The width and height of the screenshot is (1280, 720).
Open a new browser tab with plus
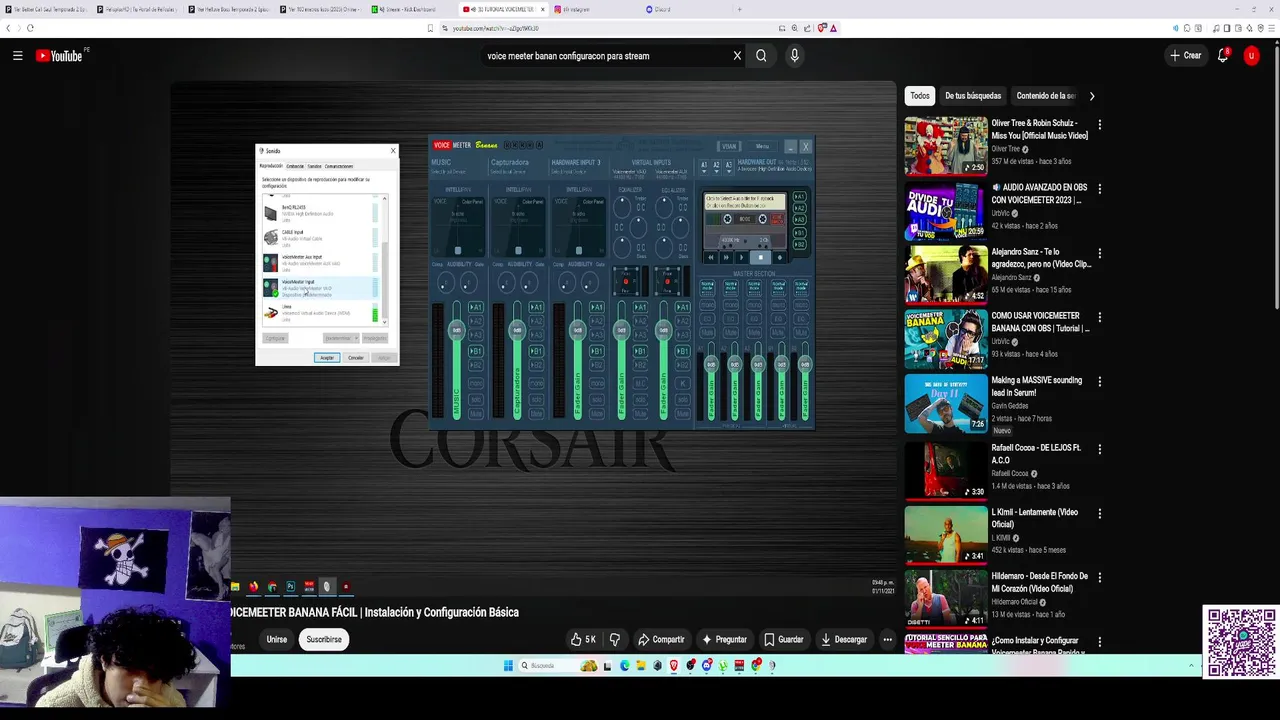pyautogui.click(x=739, y=9)
